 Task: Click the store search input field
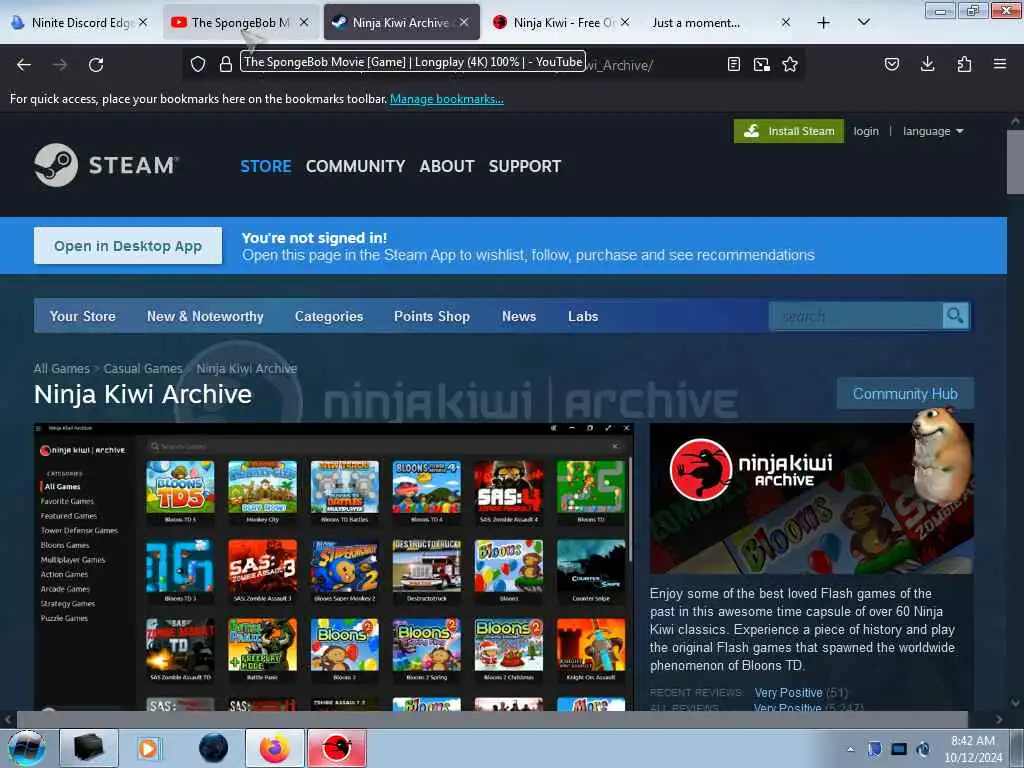pyautogui.click(x=856, y=316)
